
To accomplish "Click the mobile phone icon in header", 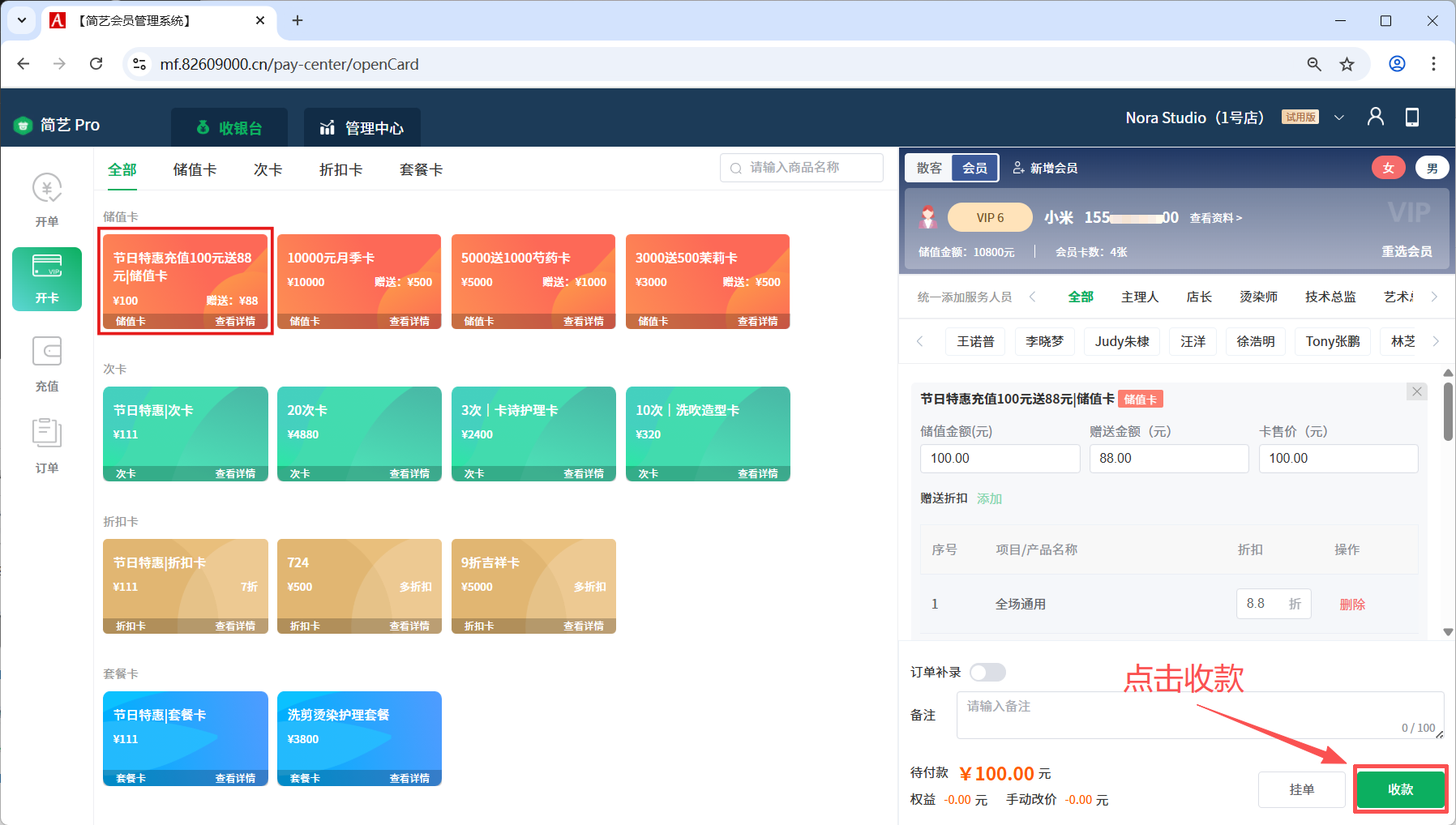I will 1411,118.
